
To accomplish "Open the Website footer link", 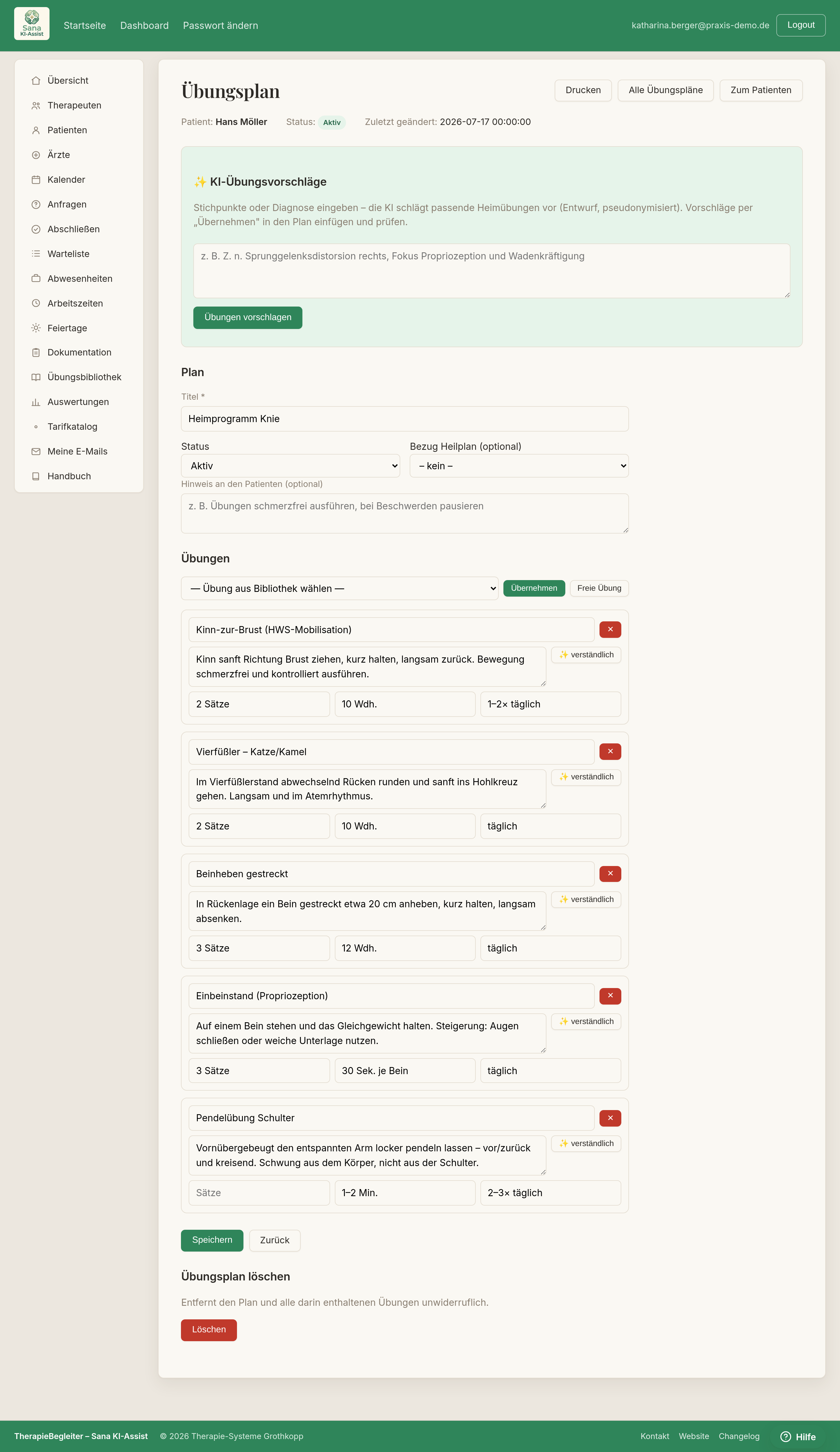I will click(694, 1436).
